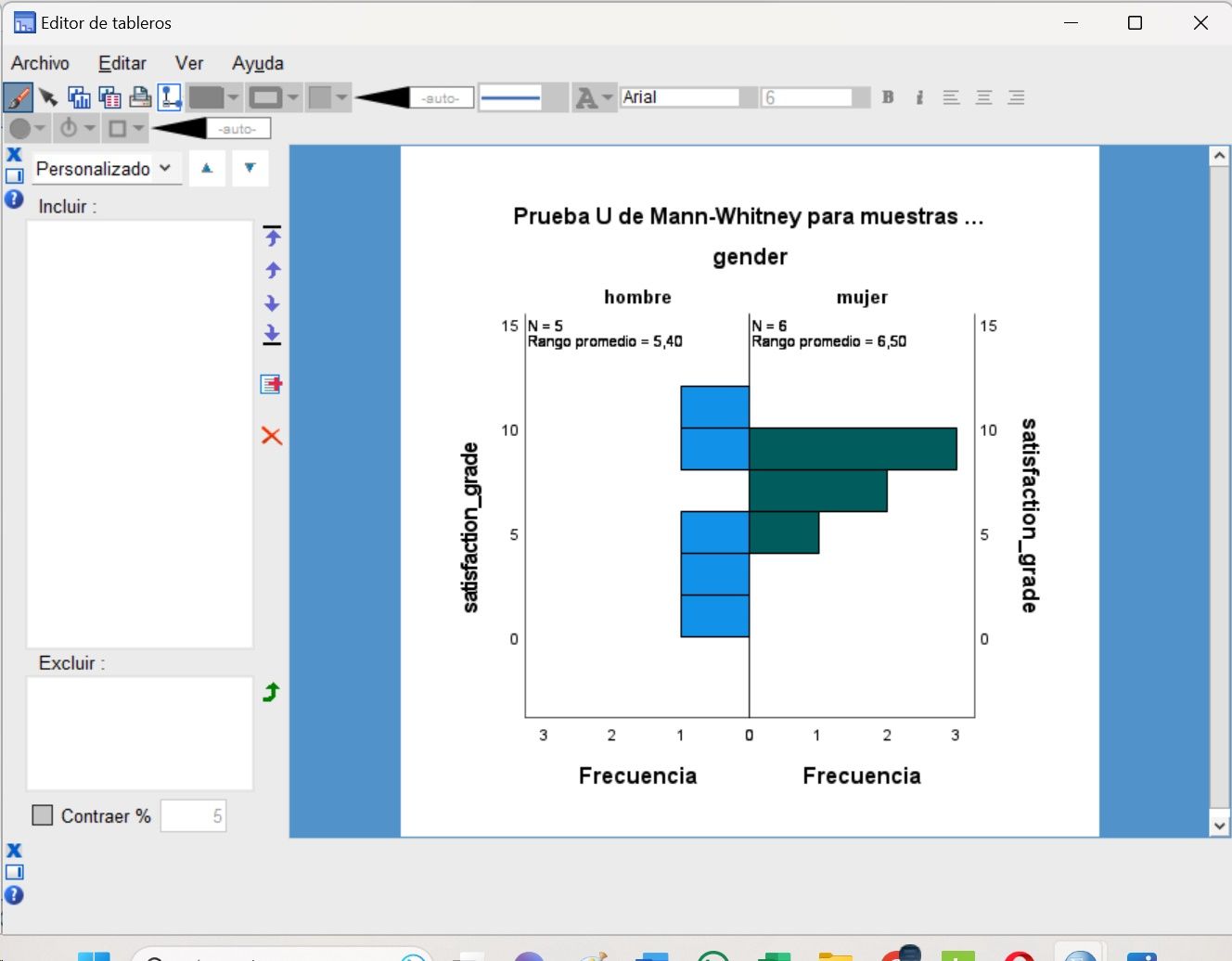Select the arrow selection tool
The height and width of the screenshot is (961, 1232).
pos(48,96)
